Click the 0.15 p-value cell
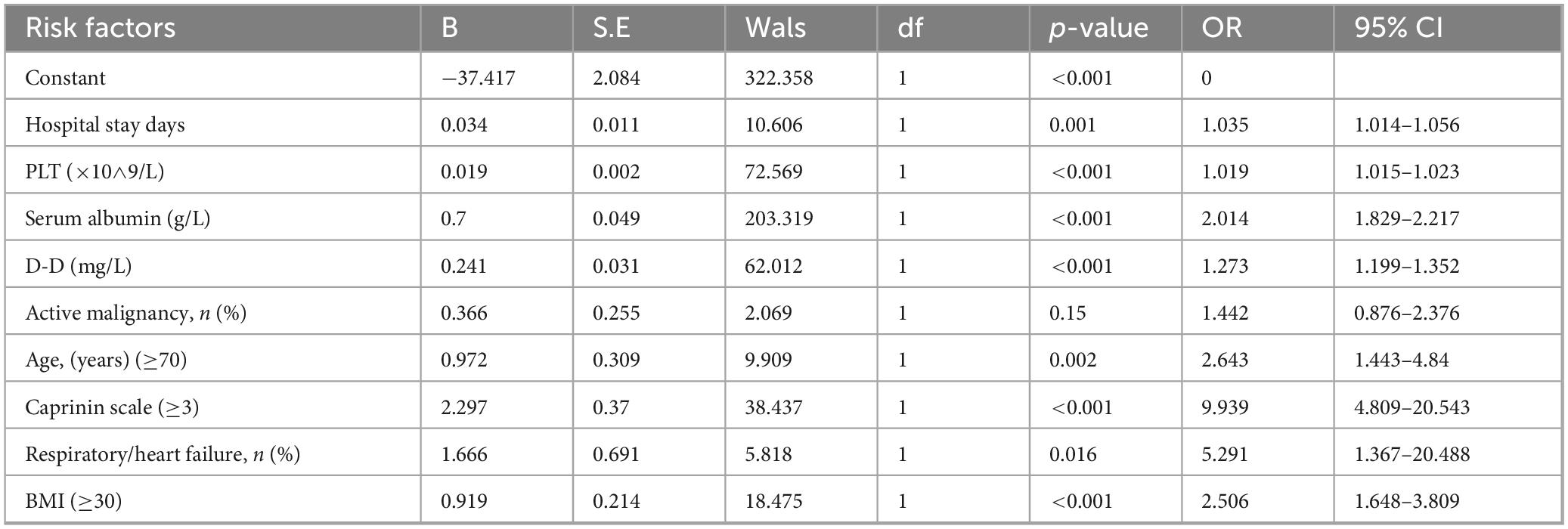The height and width of the screenshot is (529, 1568). point(1068,313)
